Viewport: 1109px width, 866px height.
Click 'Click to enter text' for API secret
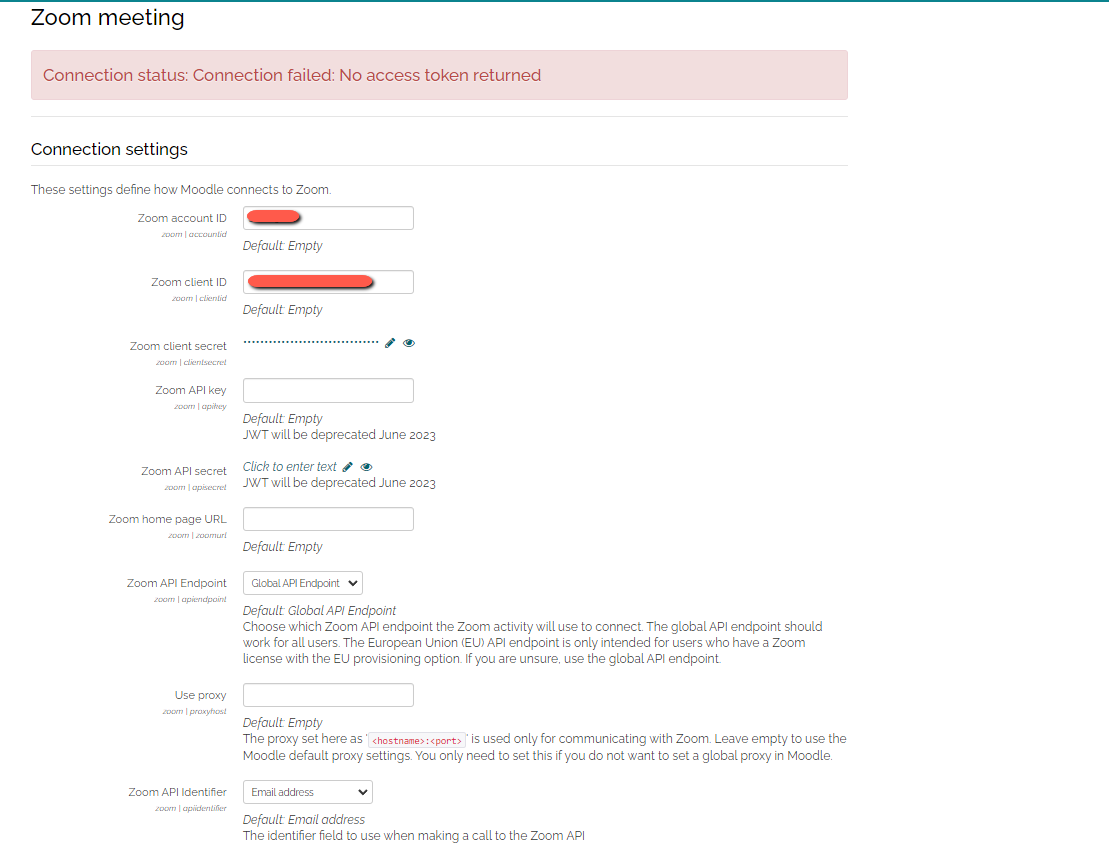290,466
